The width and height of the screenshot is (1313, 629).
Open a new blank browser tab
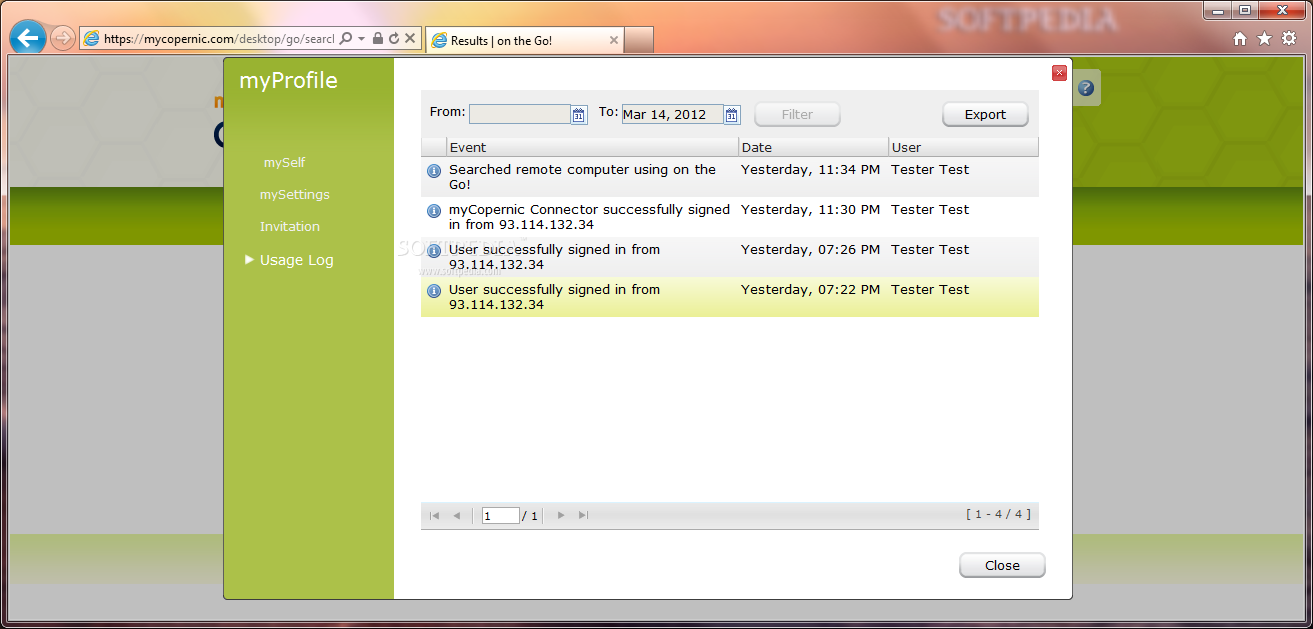[639, 40]
